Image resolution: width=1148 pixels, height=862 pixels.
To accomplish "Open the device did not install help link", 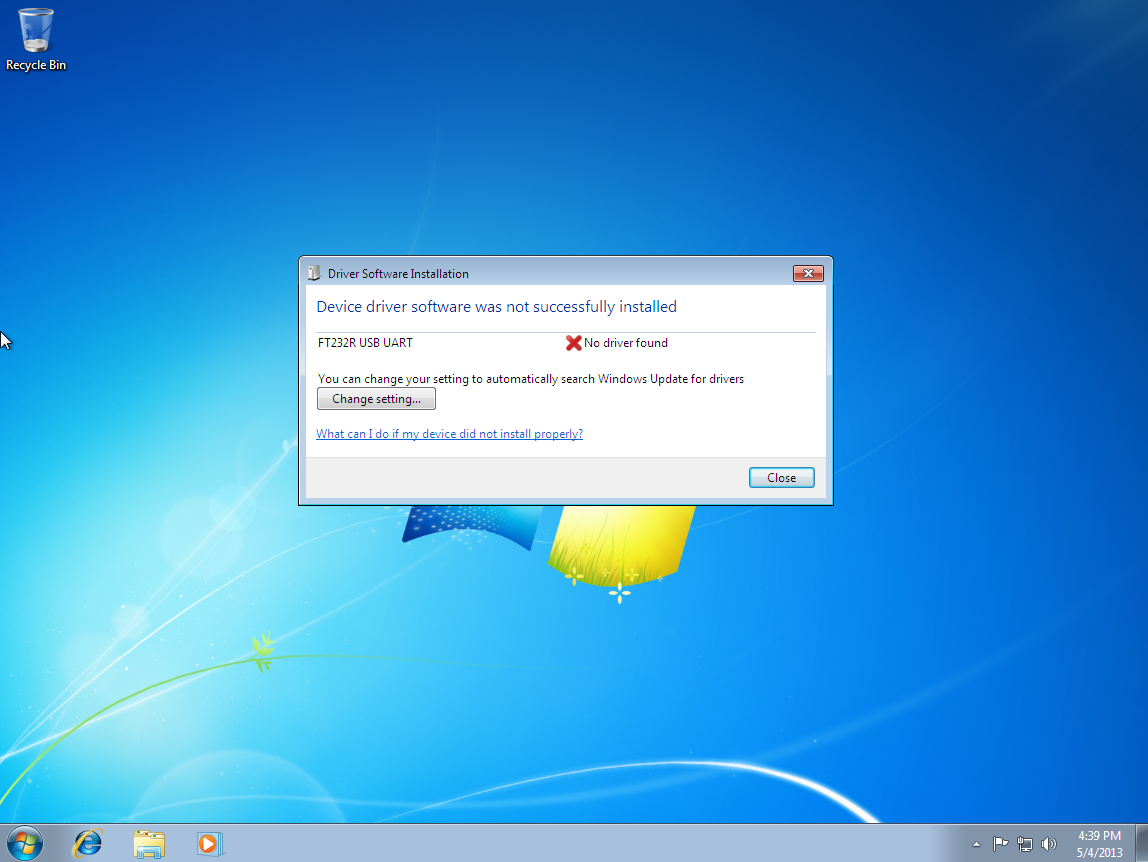I will pyautogui.click(x=450, y=434).
